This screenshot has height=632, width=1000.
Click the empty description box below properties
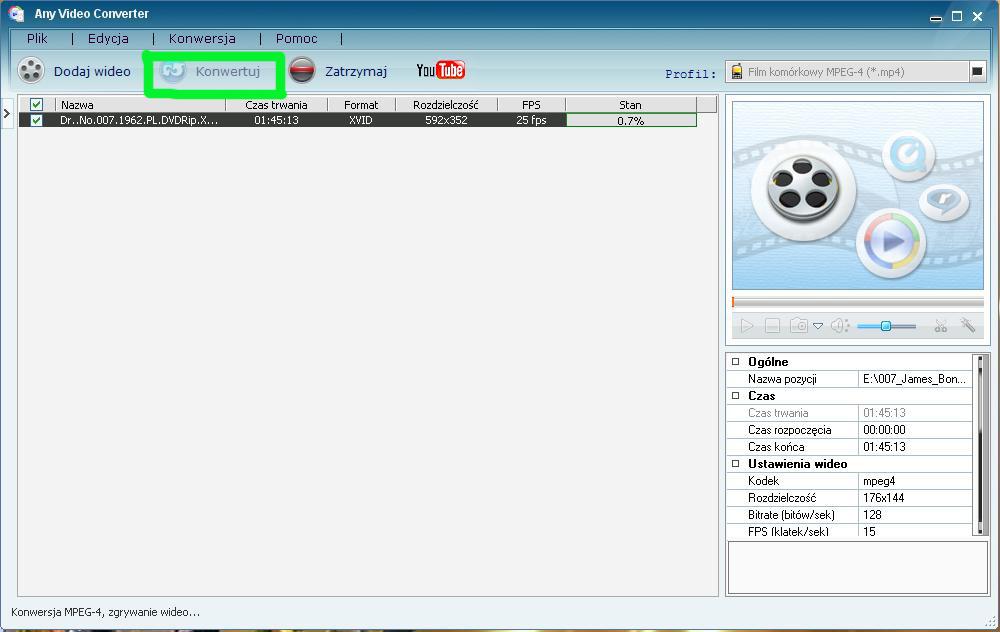[x=858, y=567]
